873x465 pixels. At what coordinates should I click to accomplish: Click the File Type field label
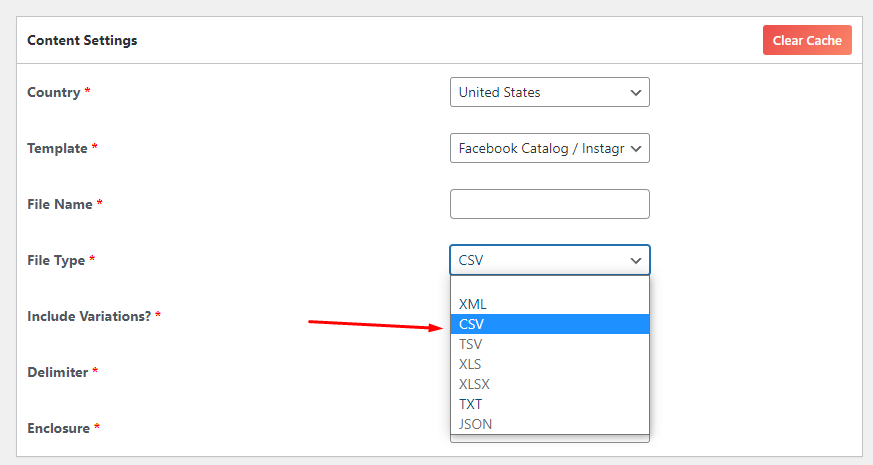click(x=57, y=260)
